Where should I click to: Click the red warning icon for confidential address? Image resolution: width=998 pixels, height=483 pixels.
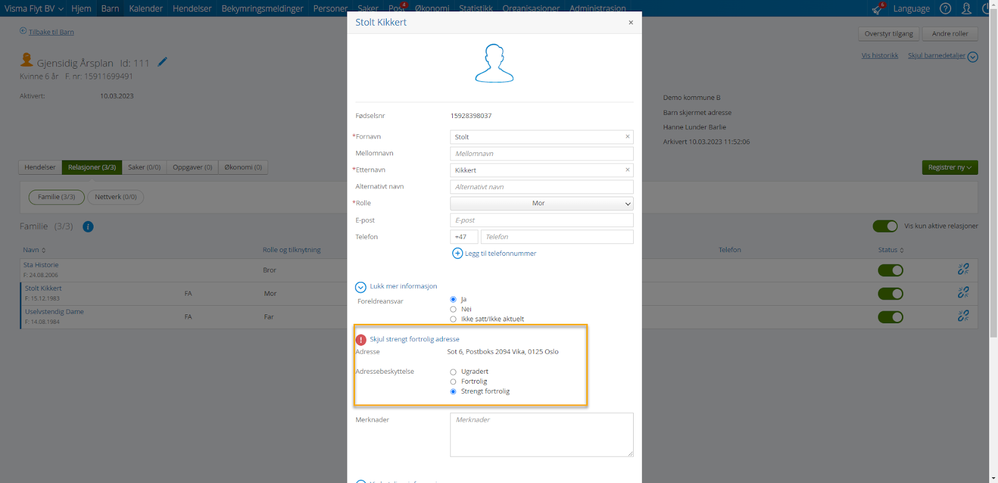[x=361, y=340]
